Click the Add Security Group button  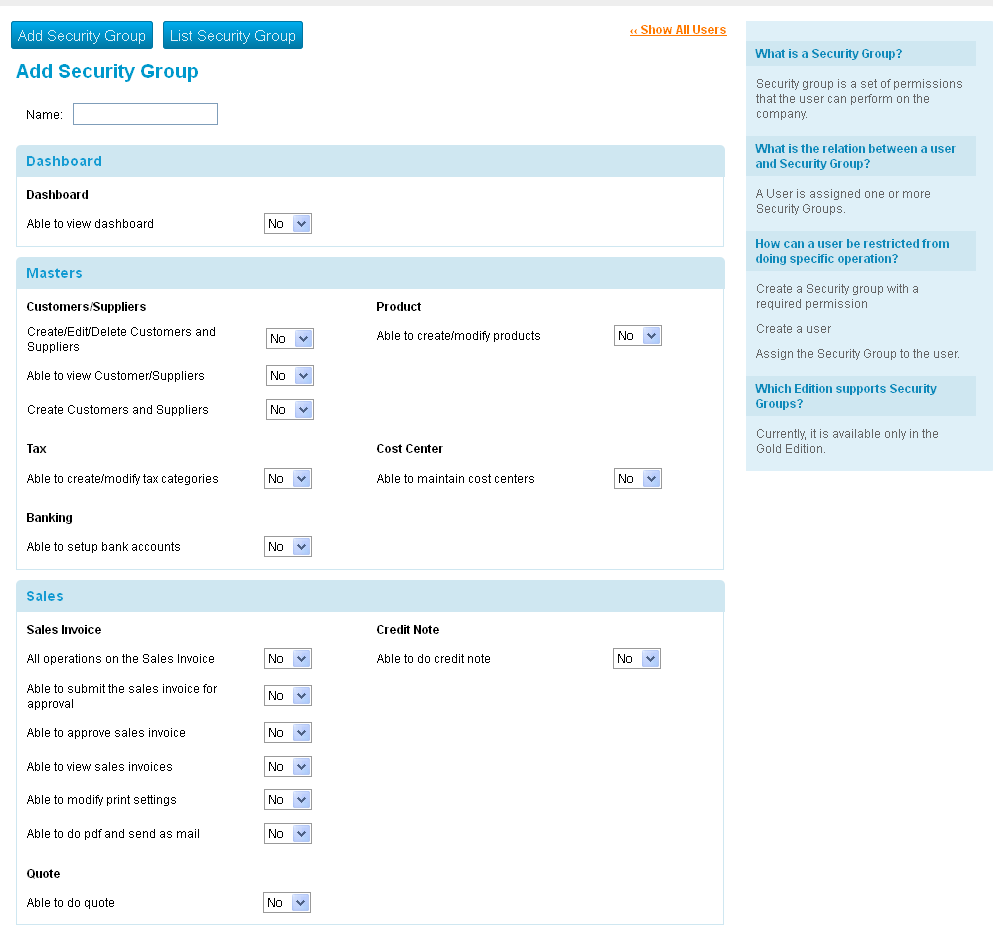pos(82,36)
